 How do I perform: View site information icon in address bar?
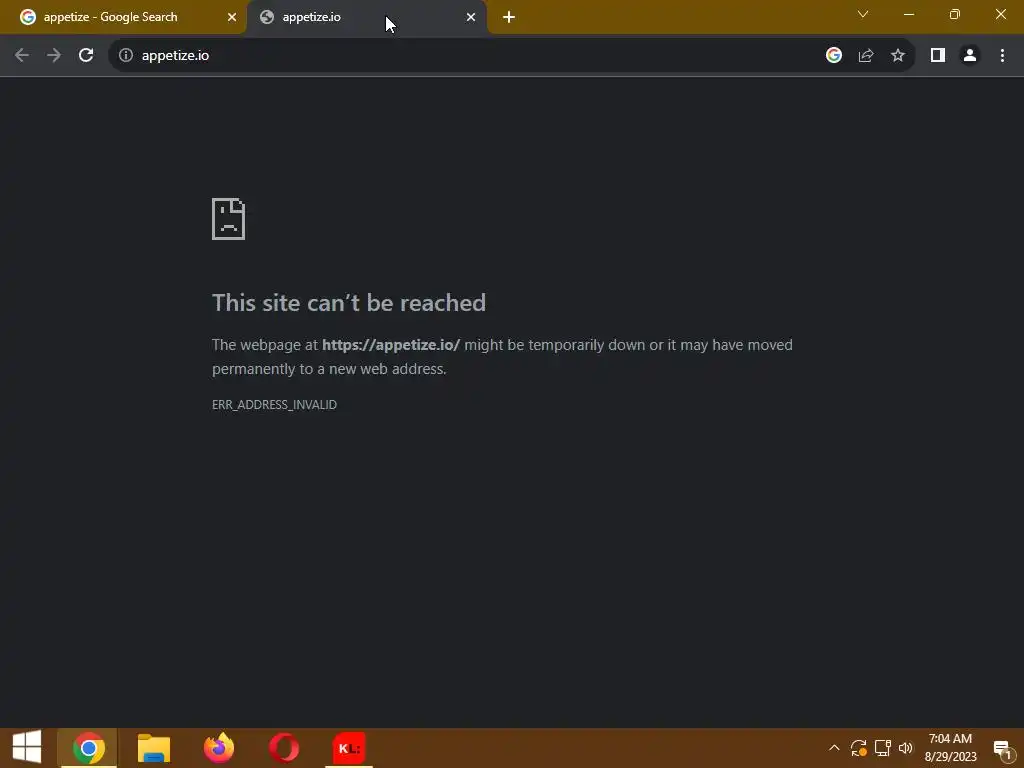pos(126,56)
